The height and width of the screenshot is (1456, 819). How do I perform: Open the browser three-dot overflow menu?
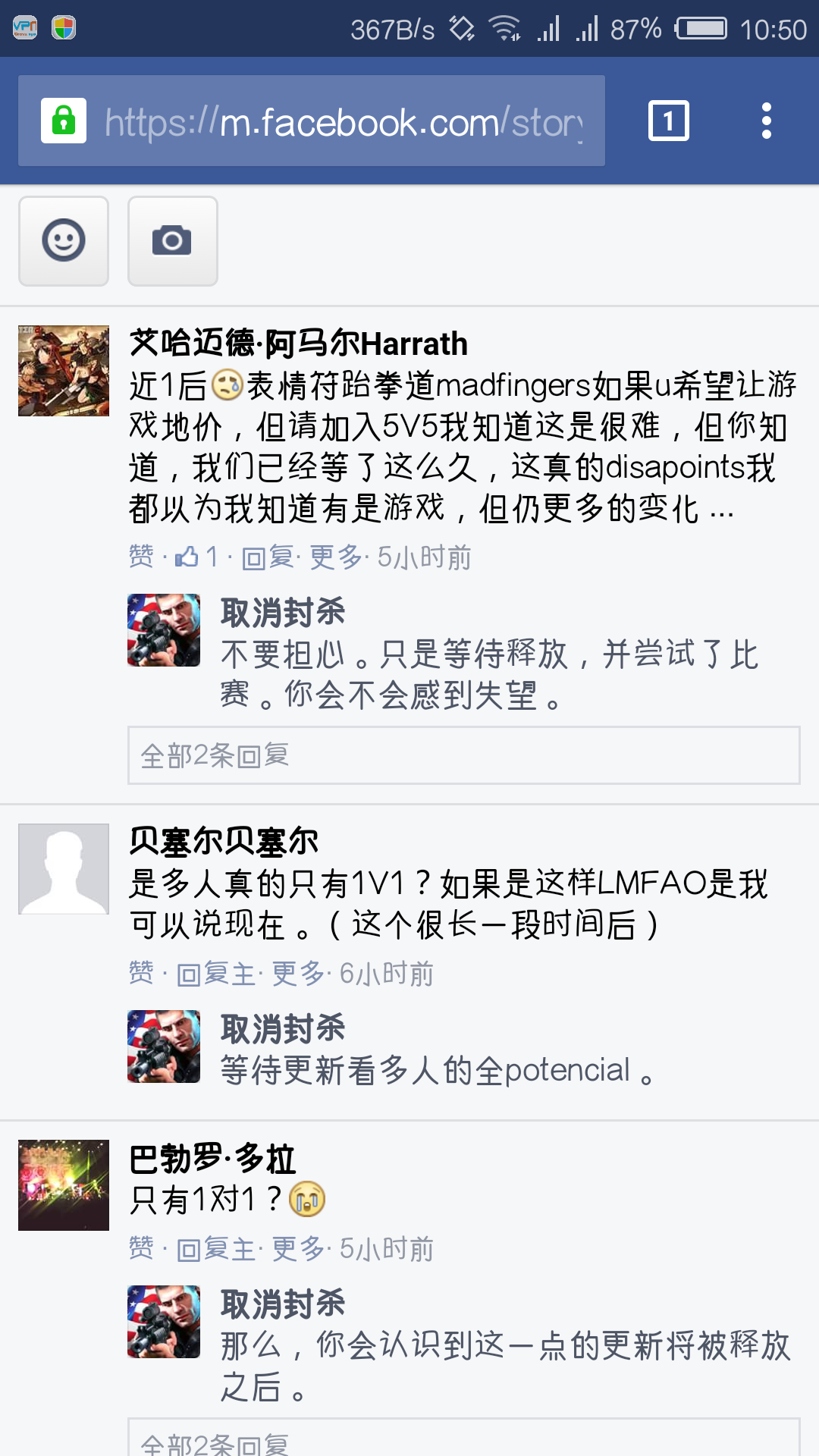click(767, 121)
